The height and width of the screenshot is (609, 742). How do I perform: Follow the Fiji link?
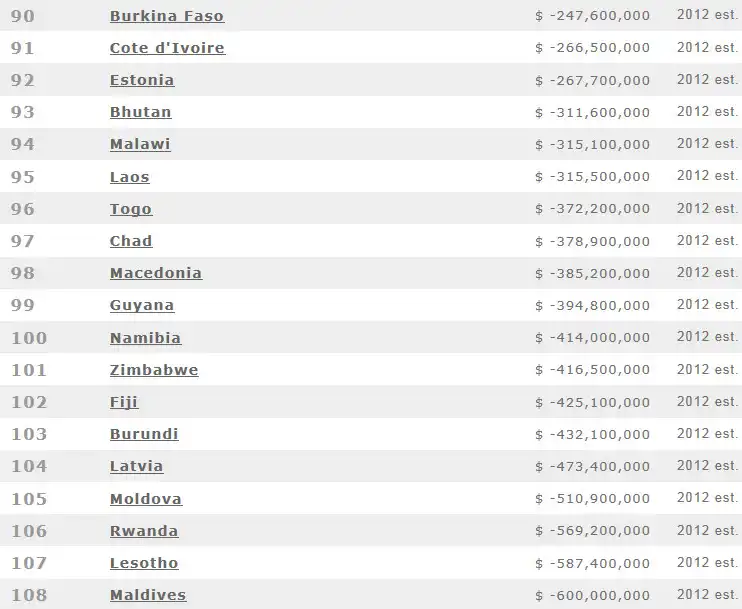point(124,402)
